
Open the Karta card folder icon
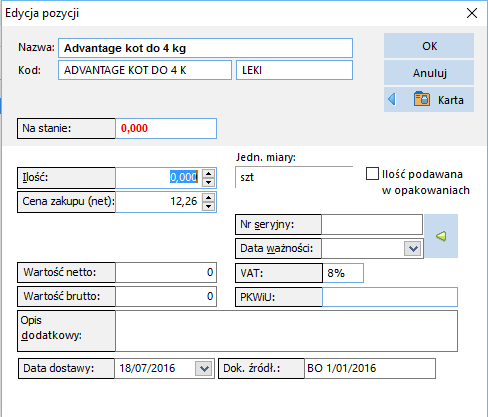(x=421, y=99)
